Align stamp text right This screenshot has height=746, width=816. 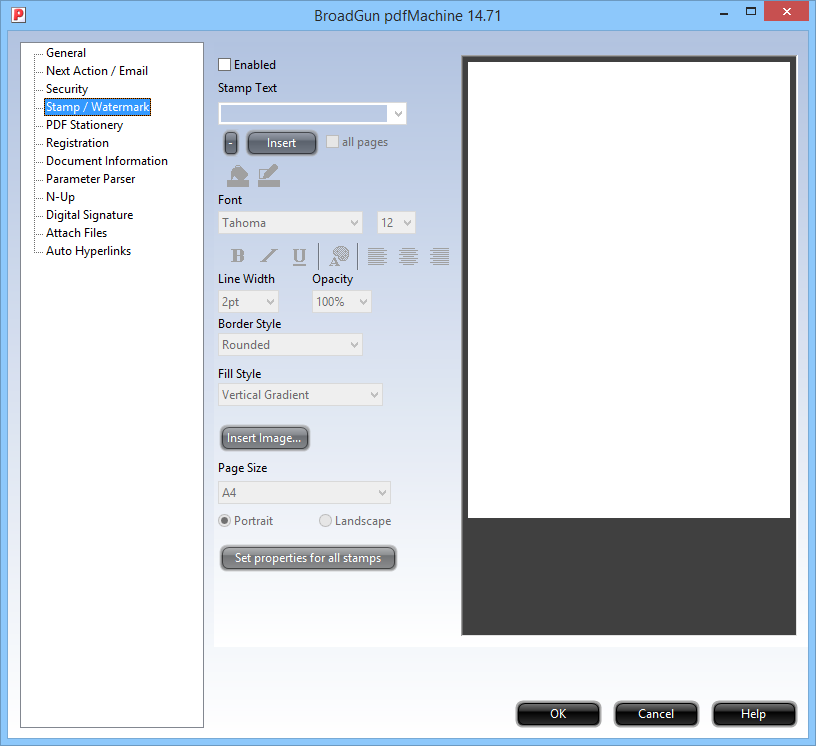point(440,256)
